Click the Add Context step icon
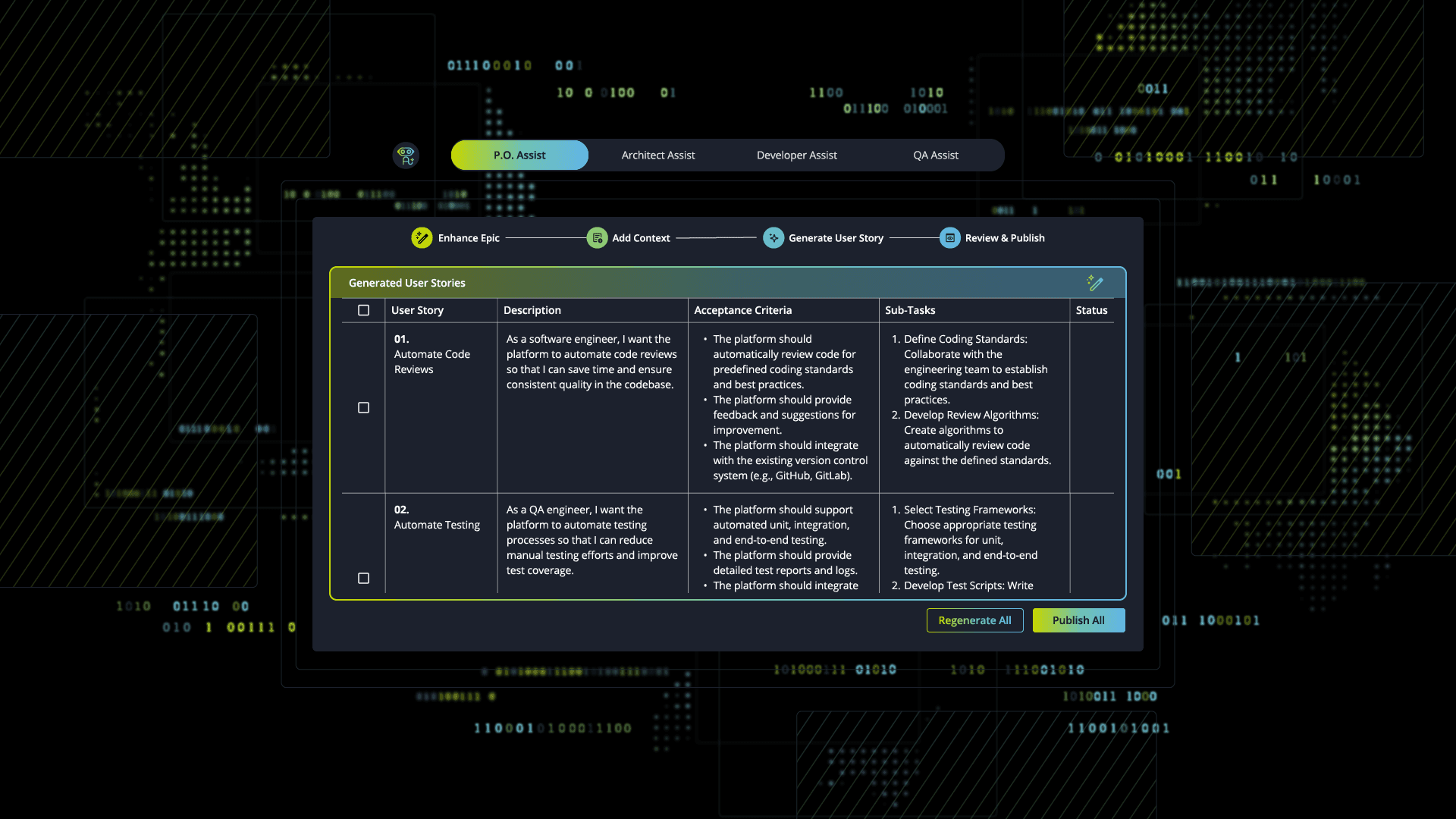Image resolution: width=1456 pixels, height=819 pixels. point(597,238)
